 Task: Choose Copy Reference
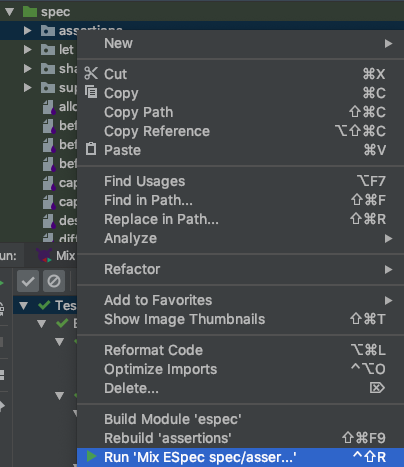point(240,131)
